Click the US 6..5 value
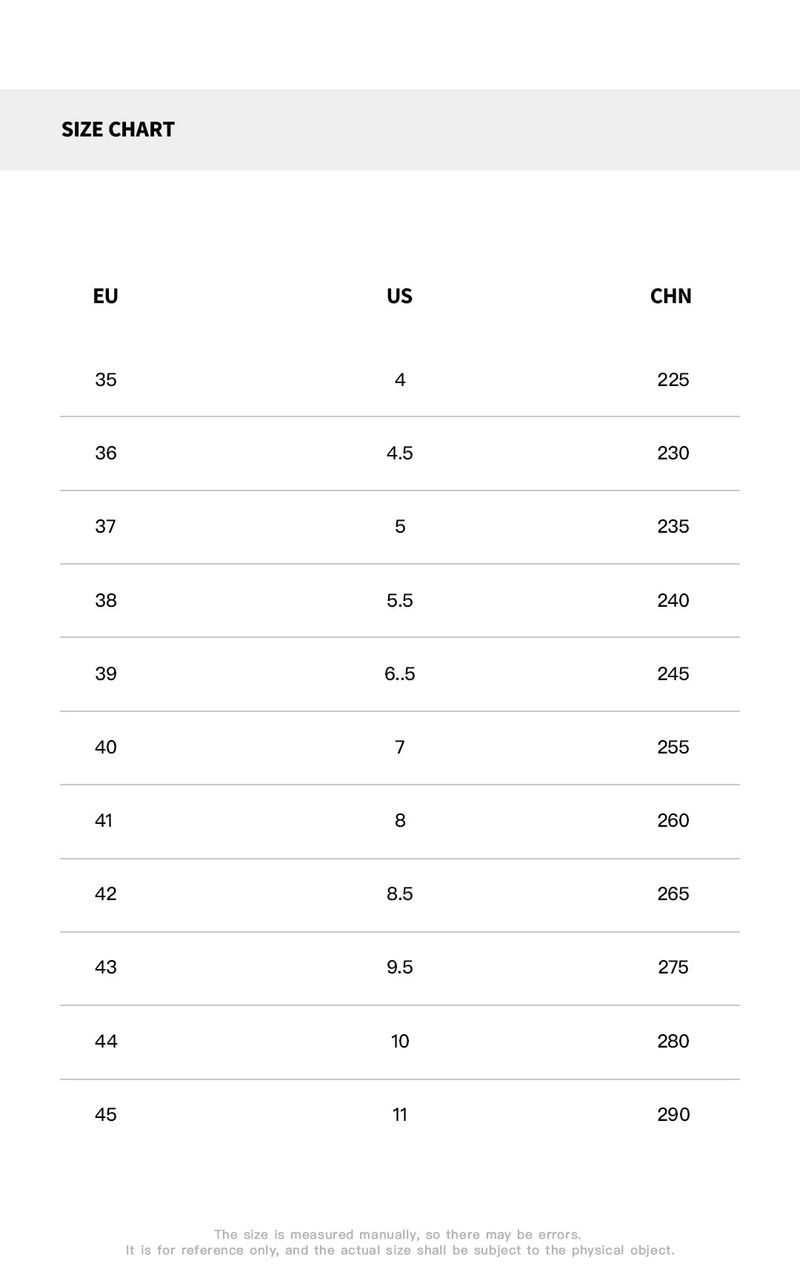 click(x=400, y=674)
